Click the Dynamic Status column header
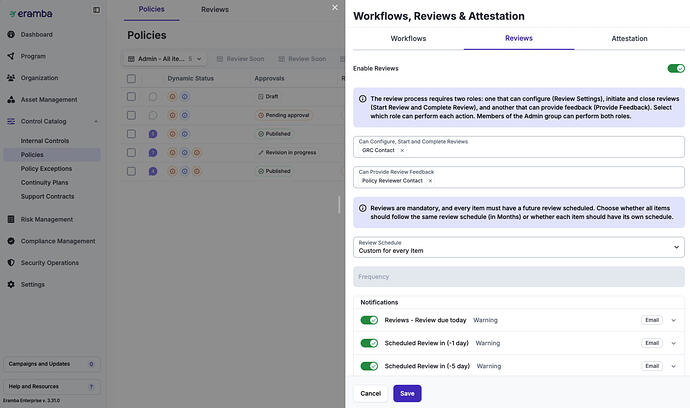 191,78
